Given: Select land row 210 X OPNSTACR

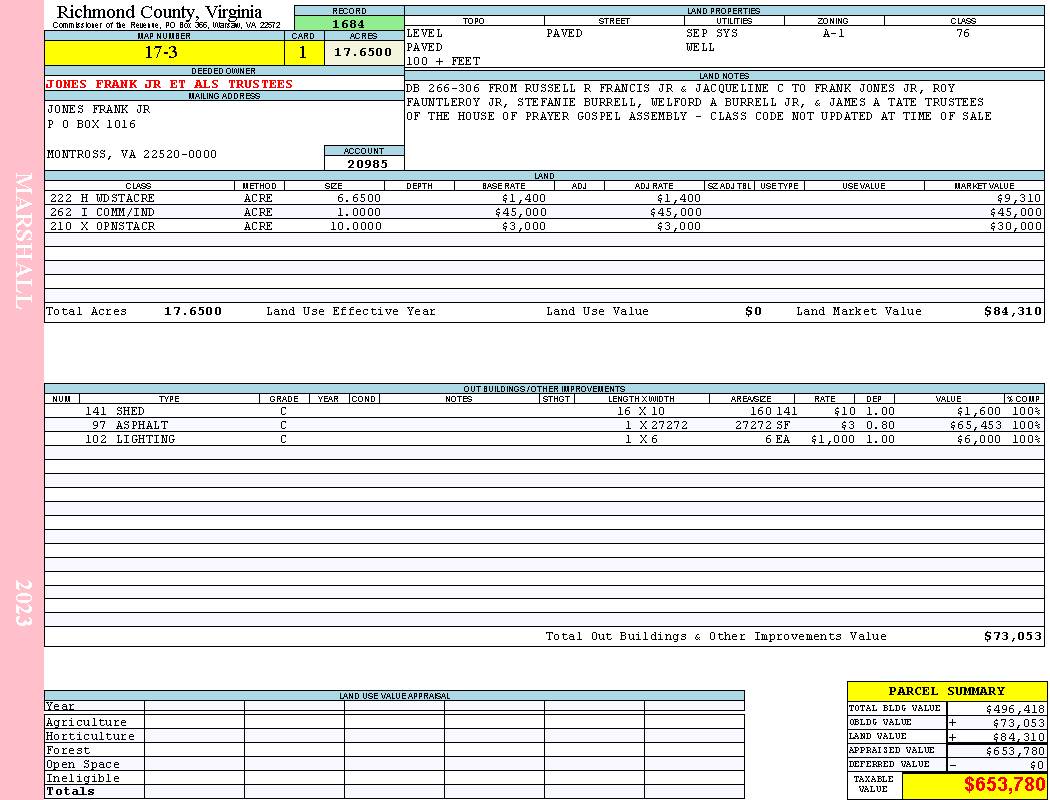Looking at the screenshot, I should tap(544, 226).
